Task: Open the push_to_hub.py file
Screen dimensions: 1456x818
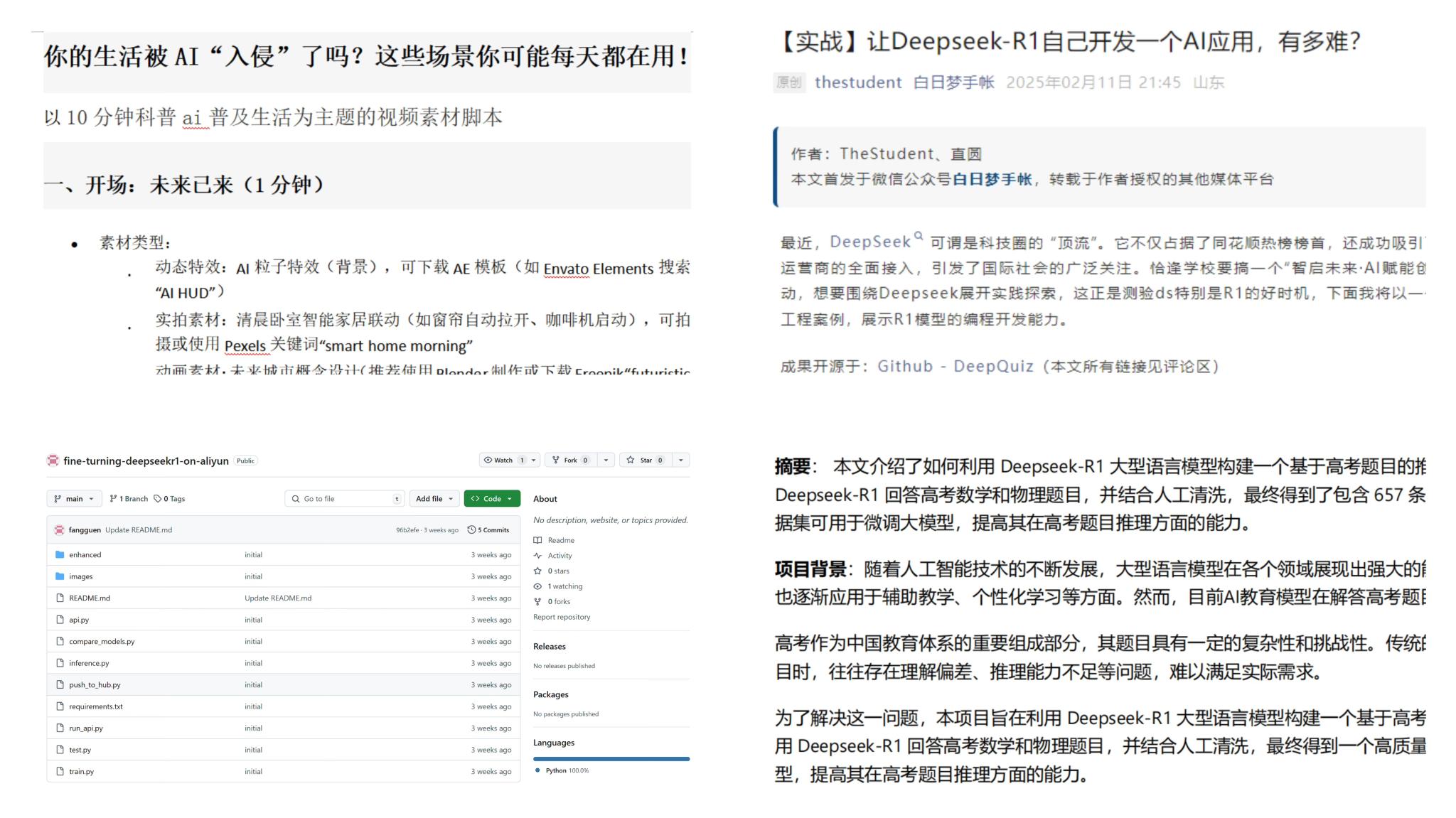Action: 95,685
